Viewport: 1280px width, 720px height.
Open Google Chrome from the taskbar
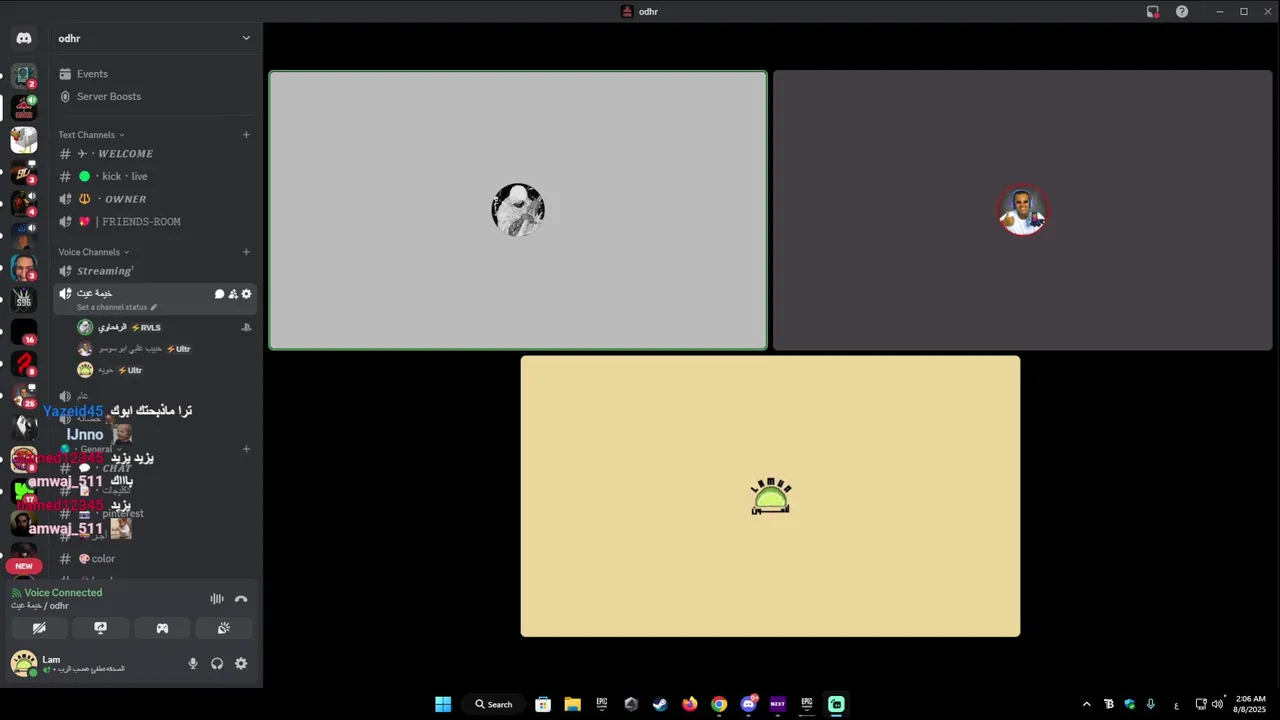[x=719, y=704]
